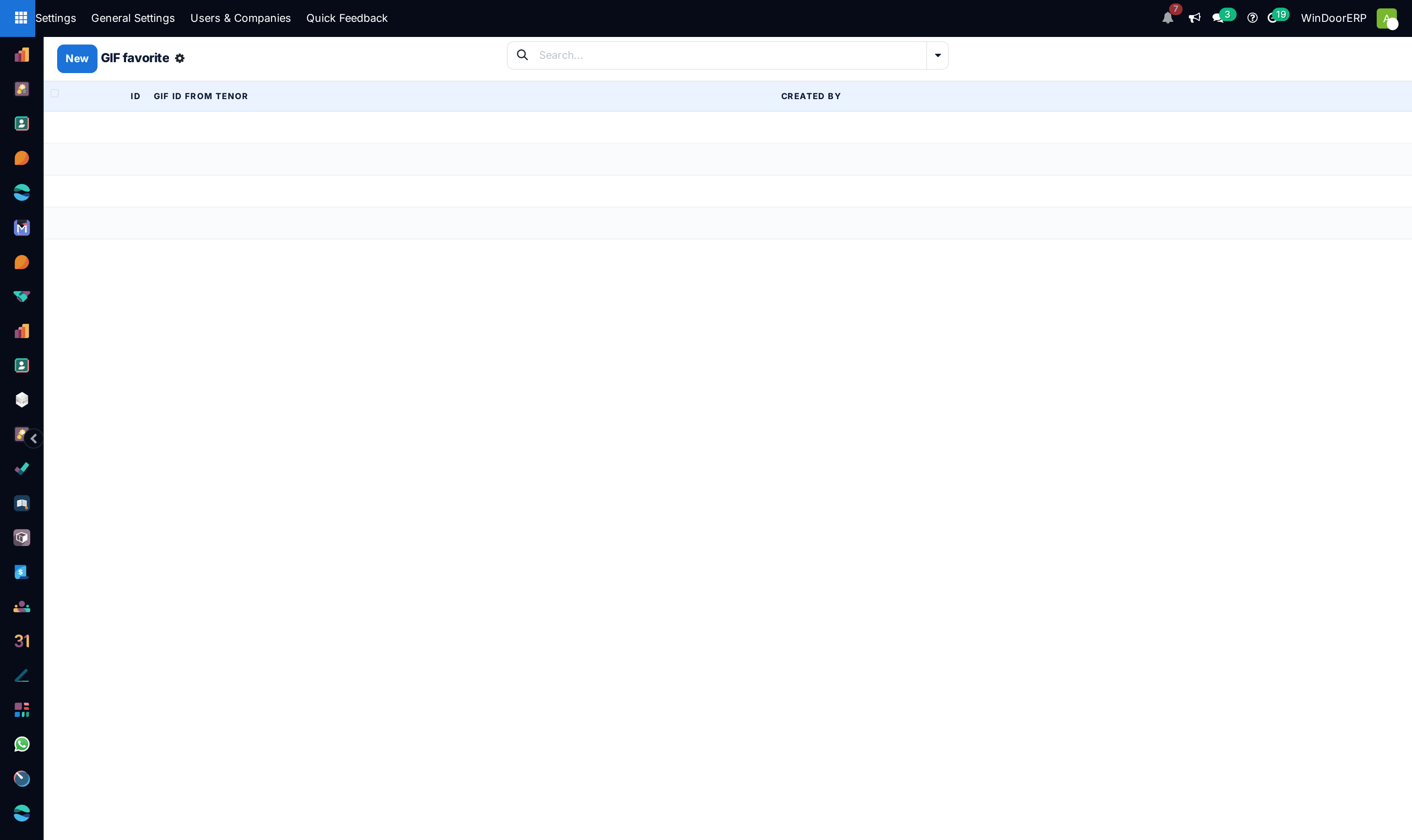
Task: Open the box with exclamation app icon
Action: tap(21, 538)
